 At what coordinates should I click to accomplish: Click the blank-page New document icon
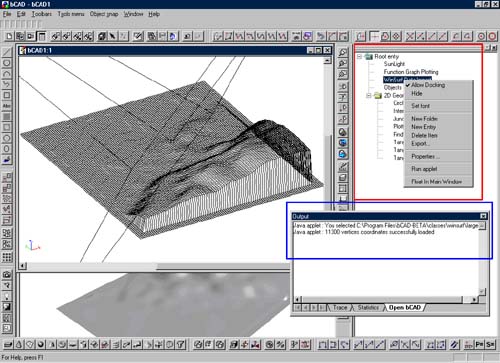[x=9, y=36]
